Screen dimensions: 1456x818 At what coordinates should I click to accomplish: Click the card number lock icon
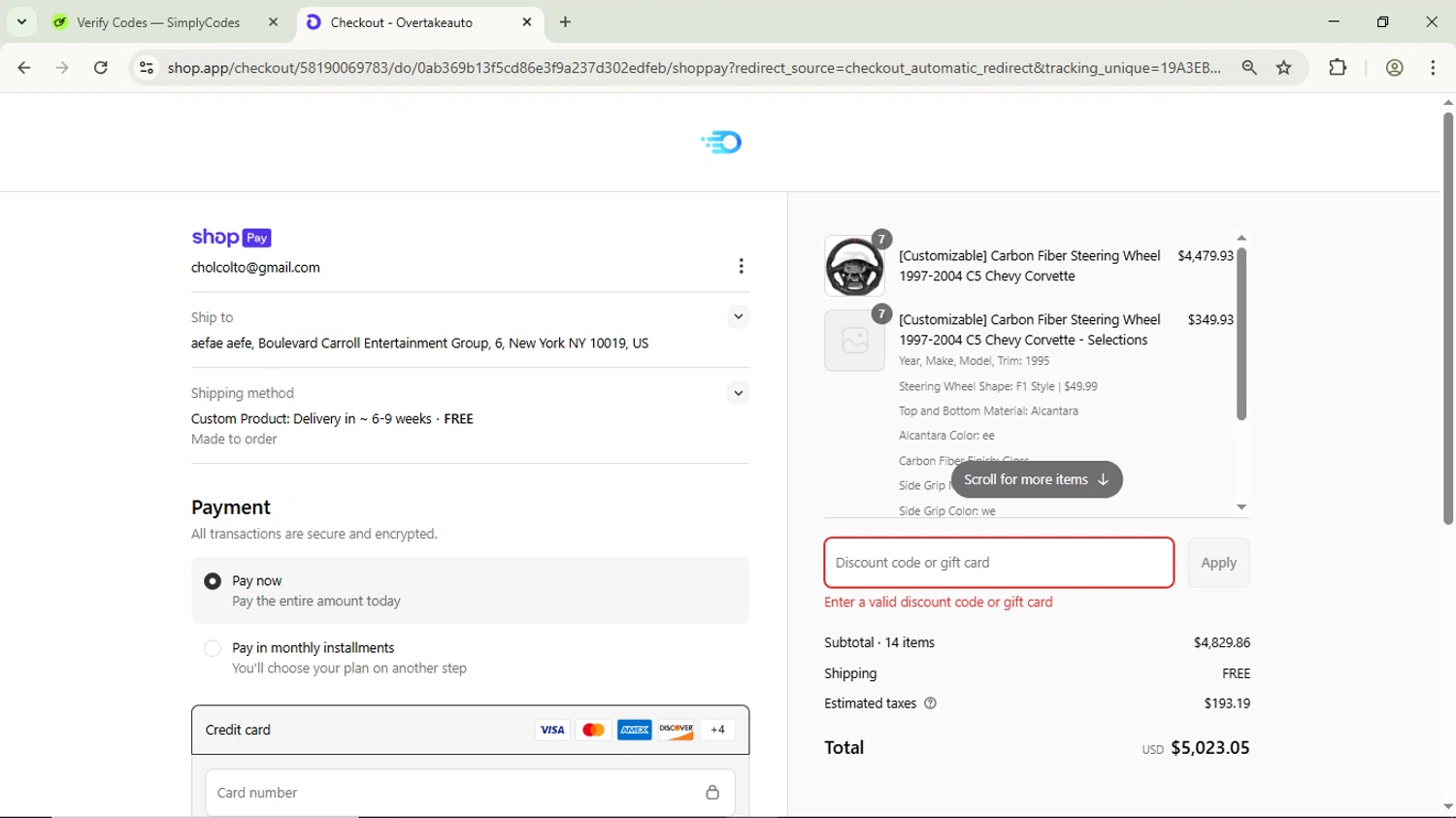[x=712, y=793]
